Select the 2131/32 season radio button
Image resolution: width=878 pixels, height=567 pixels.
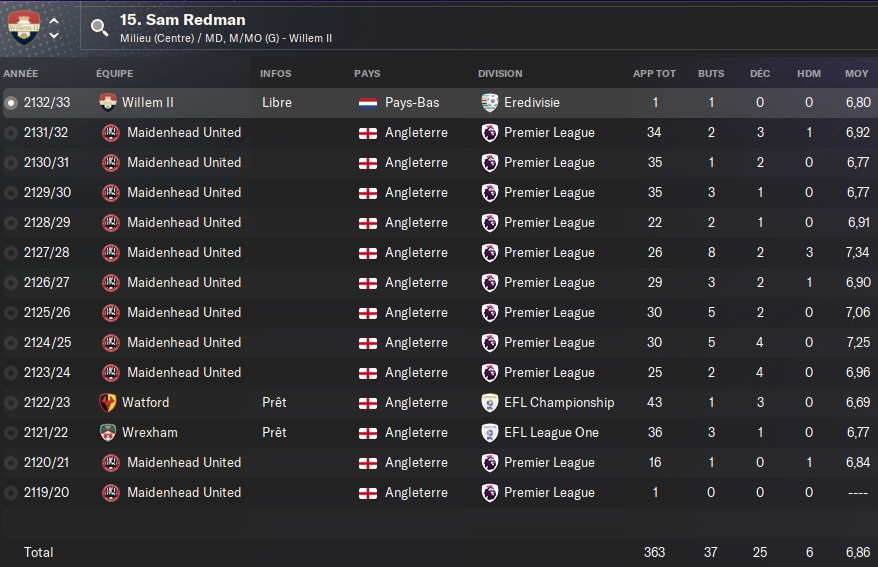click(x=11, y=132)
